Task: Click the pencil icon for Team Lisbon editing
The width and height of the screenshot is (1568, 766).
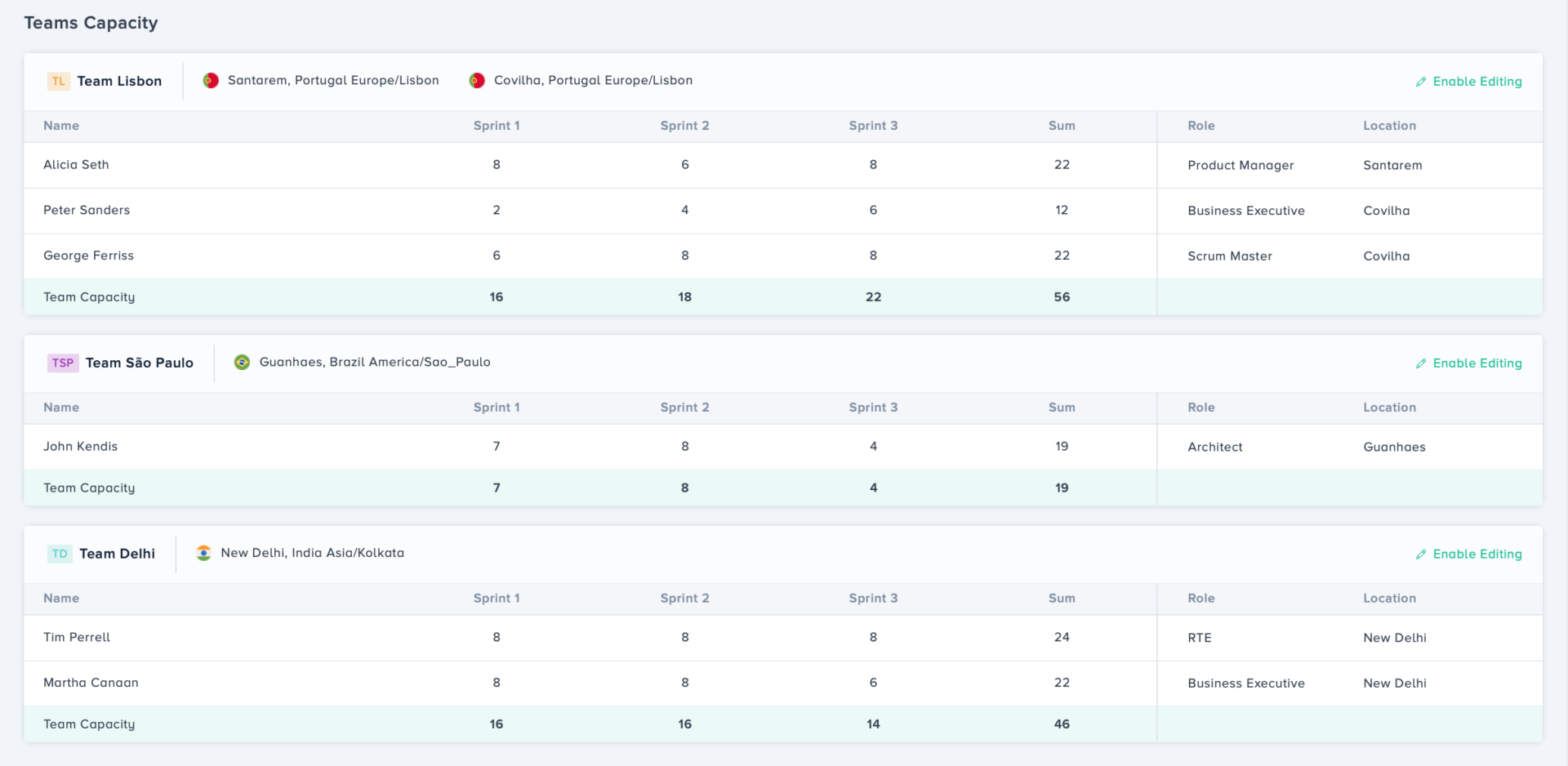Action: (x=1420, y=82)
